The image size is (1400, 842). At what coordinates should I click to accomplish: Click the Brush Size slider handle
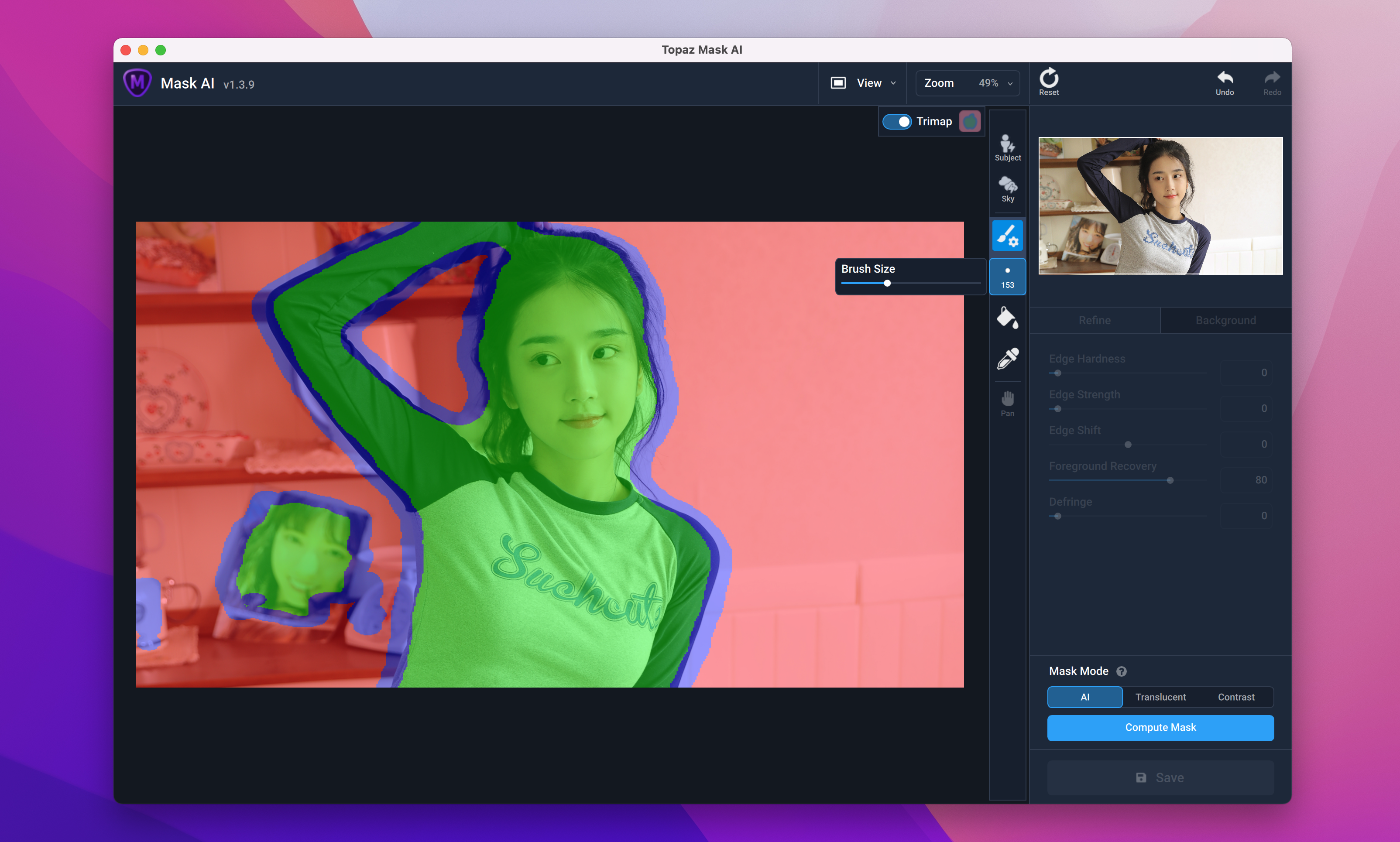(x=887, y=283)
